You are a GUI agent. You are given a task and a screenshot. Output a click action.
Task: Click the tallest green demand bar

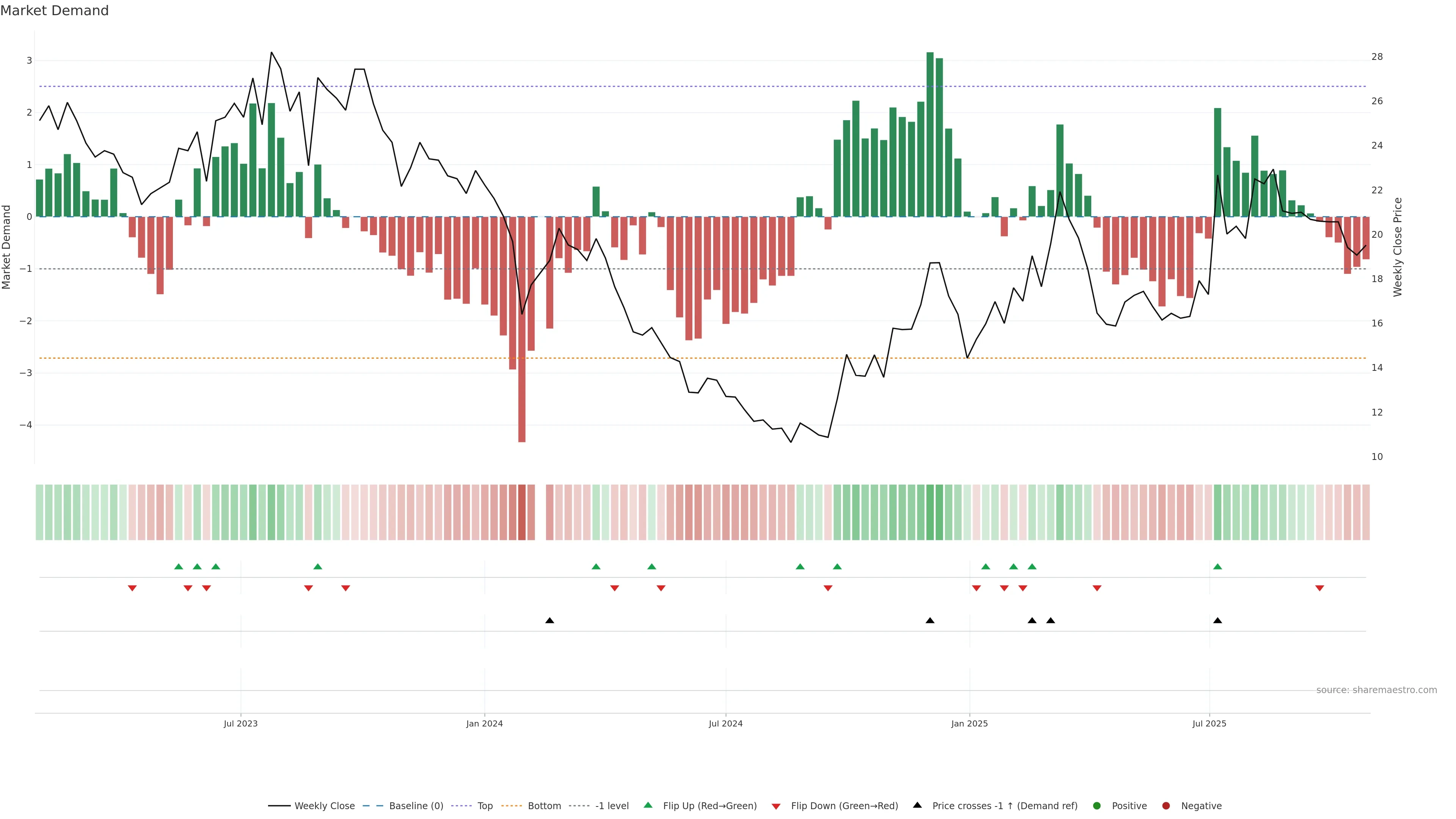(x=930, y=135)
